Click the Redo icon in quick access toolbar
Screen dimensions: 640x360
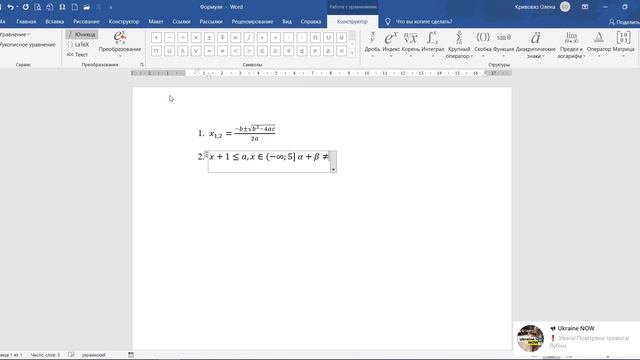tap(26, 7)
